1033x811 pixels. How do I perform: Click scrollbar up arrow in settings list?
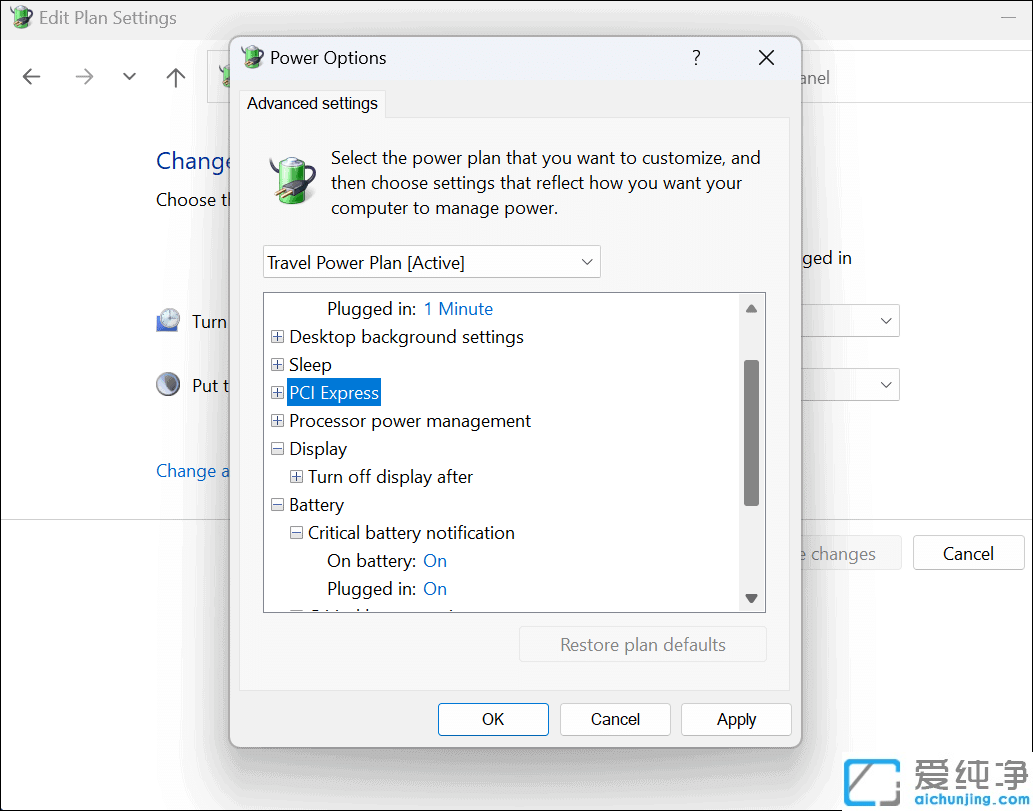point(752,308)
